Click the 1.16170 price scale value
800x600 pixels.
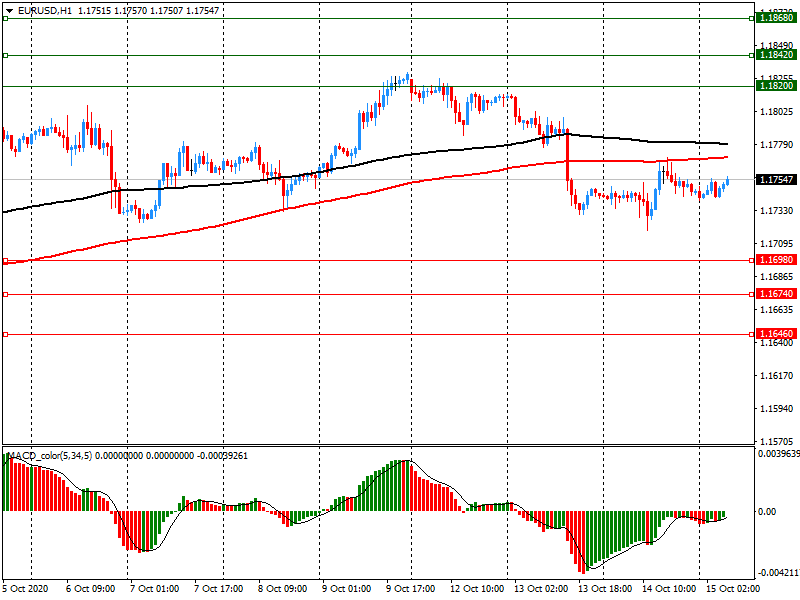click(x=777, y=376)
